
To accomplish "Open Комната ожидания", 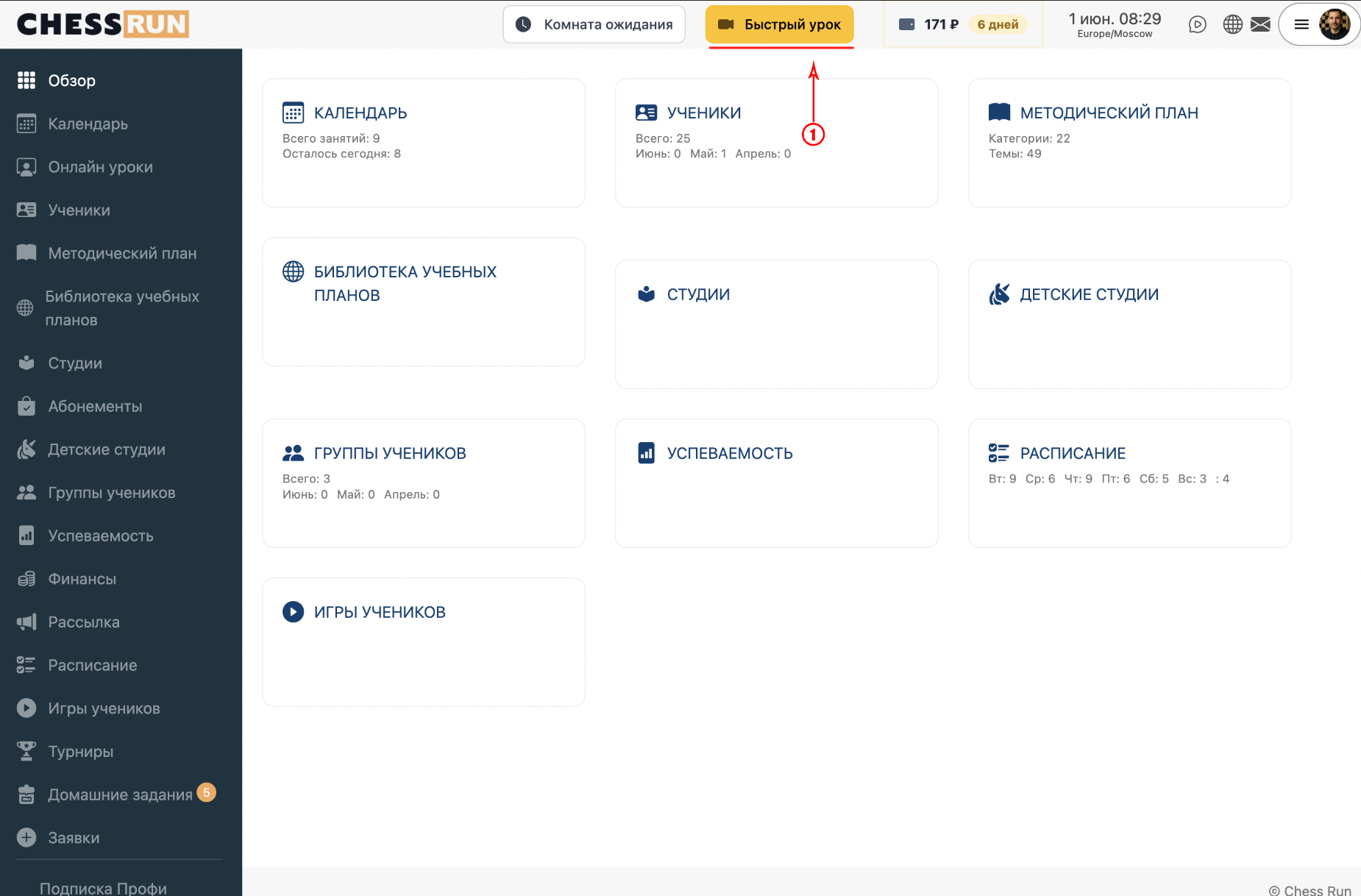I will pyautogui.click(x=594, y=24).
